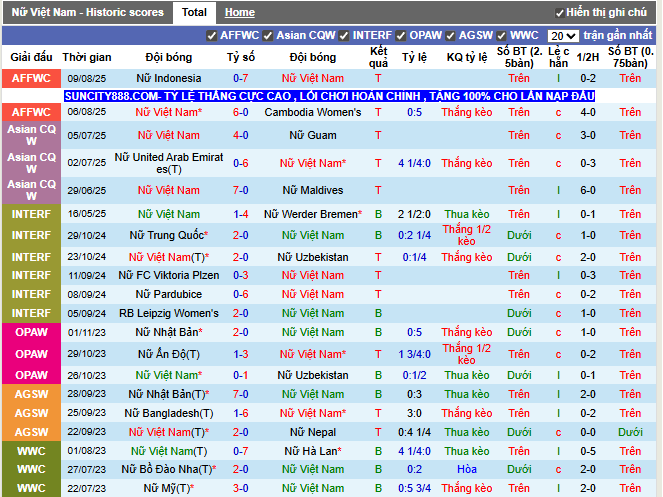Select the Nữ Guam team name
663x497 pixels.
tap(313, 135)
